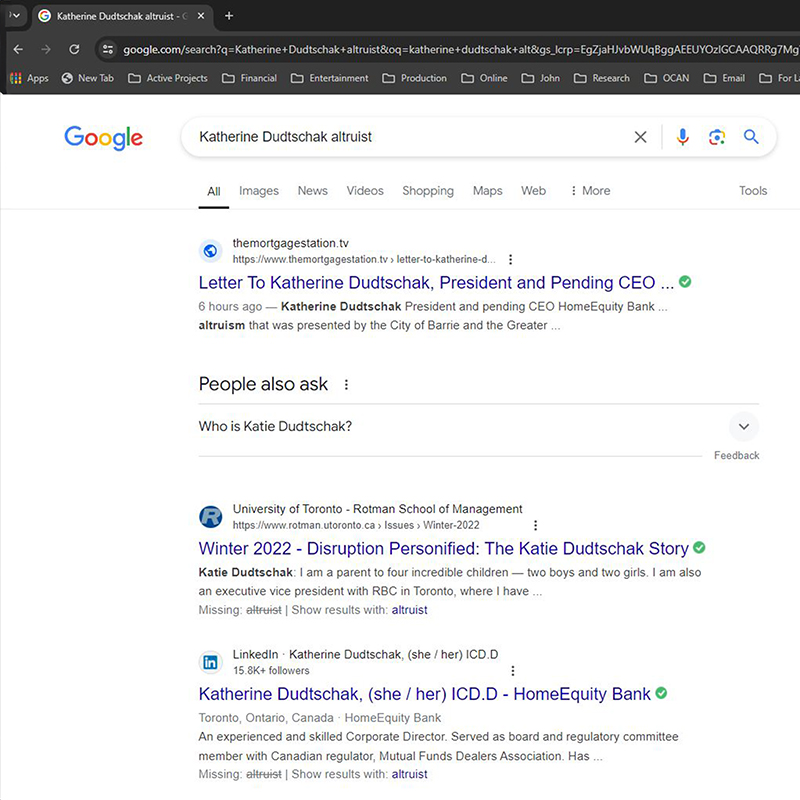Switch to the Videos tab

[365, 191]
